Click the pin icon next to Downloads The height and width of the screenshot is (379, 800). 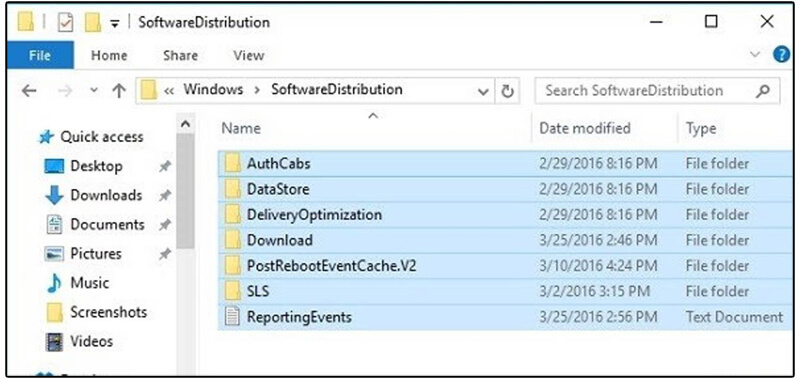tap(164, 195)
